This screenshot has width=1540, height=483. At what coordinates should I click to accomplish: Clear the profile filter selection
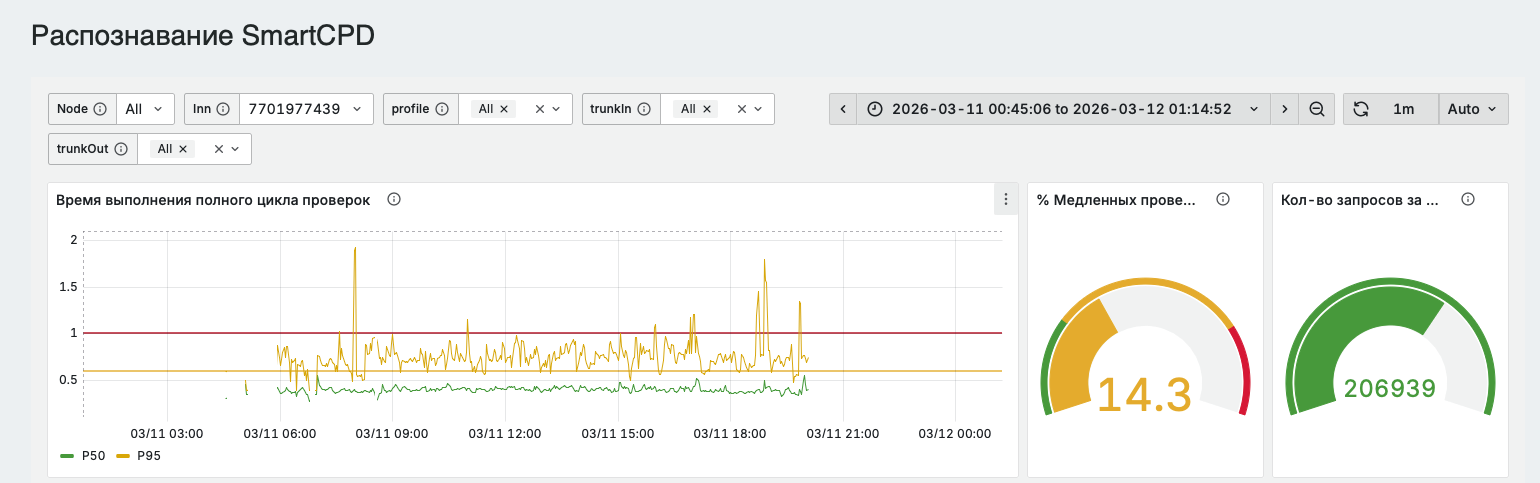coord(540,109)
